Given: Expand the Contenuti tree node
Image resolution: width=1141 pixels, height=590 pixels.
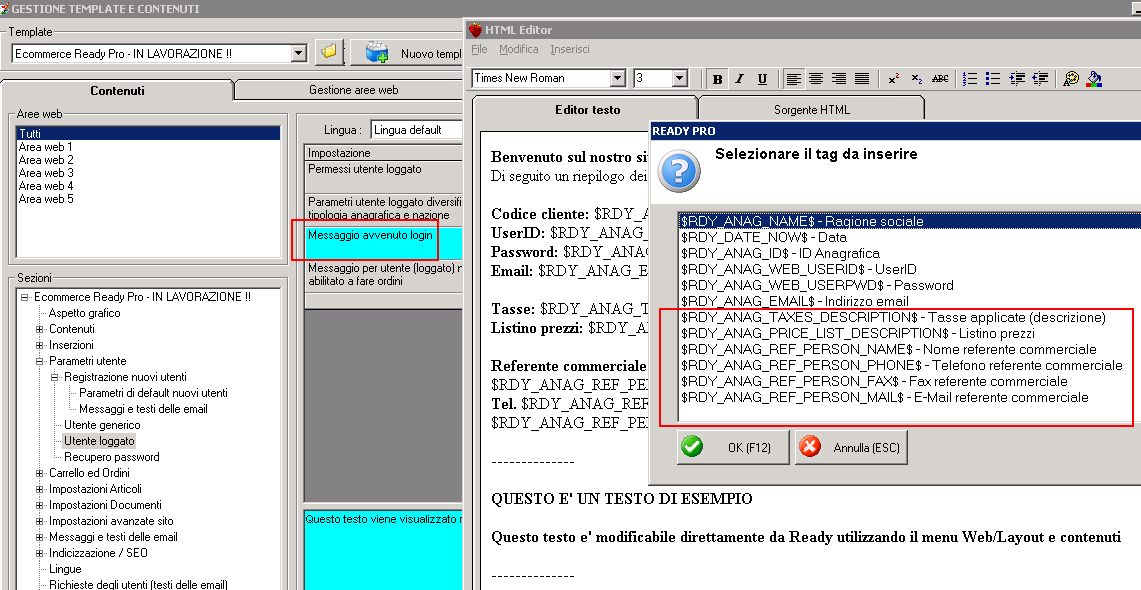Looking at the screenshot, I should 40,329.
